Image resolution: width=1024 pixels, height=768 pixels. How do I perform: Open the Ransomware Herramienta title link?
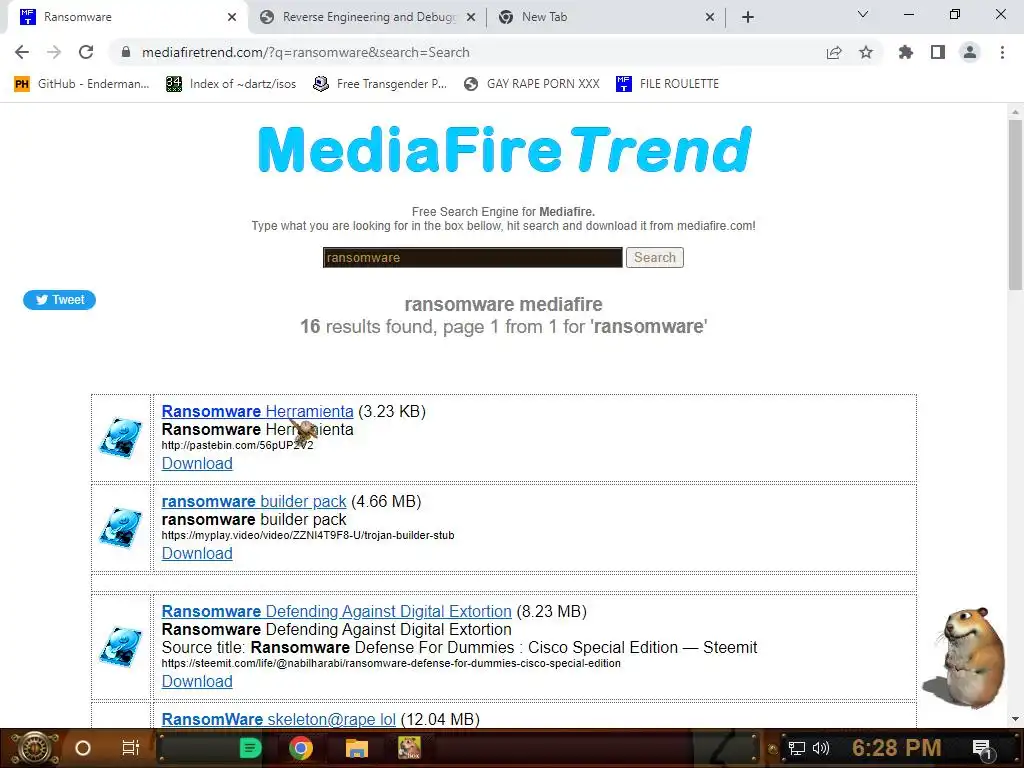point(257,411)
